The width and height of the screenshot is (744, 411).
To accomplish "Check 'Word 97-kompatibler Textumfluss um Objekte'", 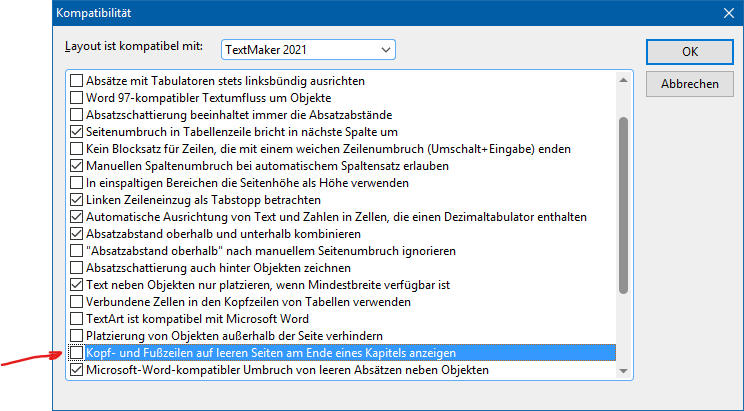I will (76, 97).
